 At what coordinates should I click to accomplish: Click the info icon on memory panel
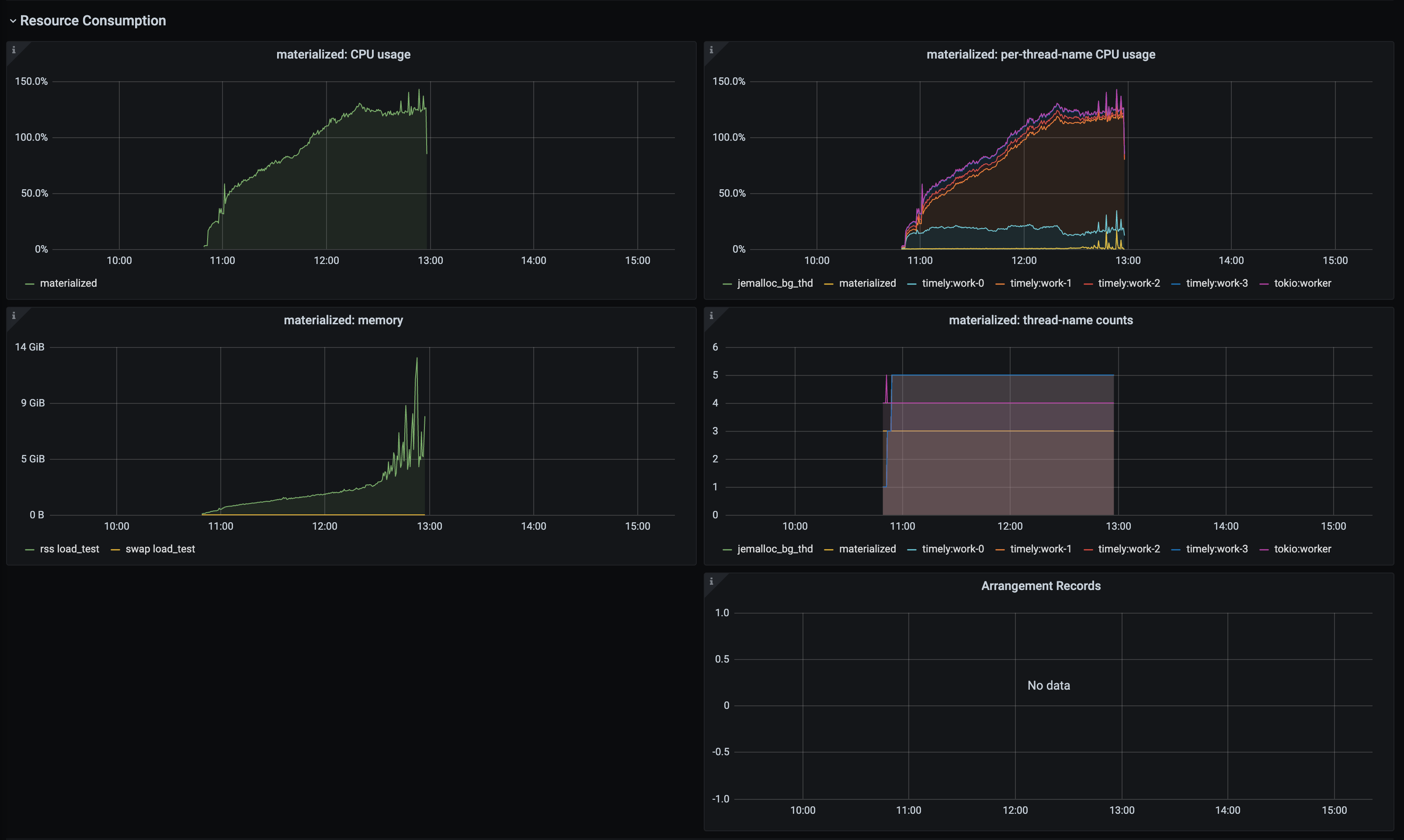point(14,316)
